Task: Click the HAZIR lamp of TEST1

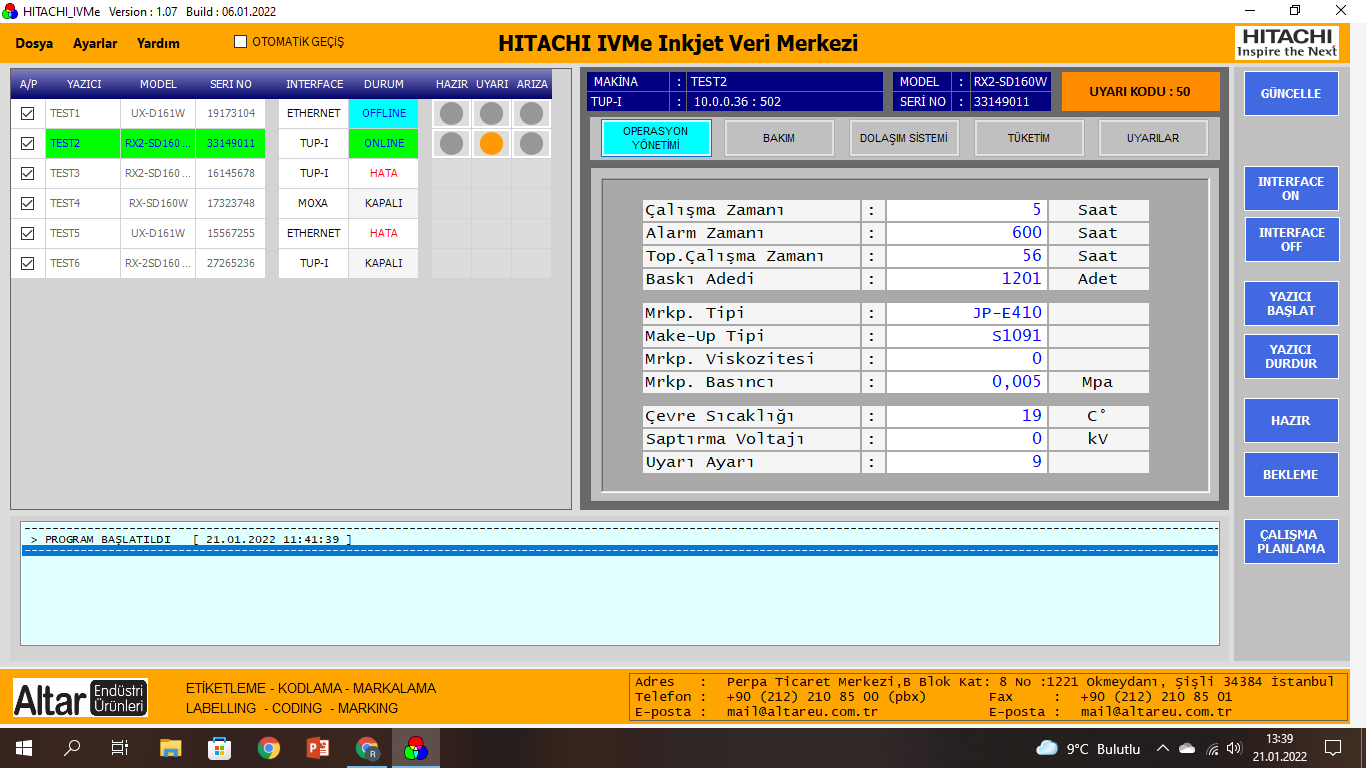Action: pyautogui.click(x=452, y=113)
